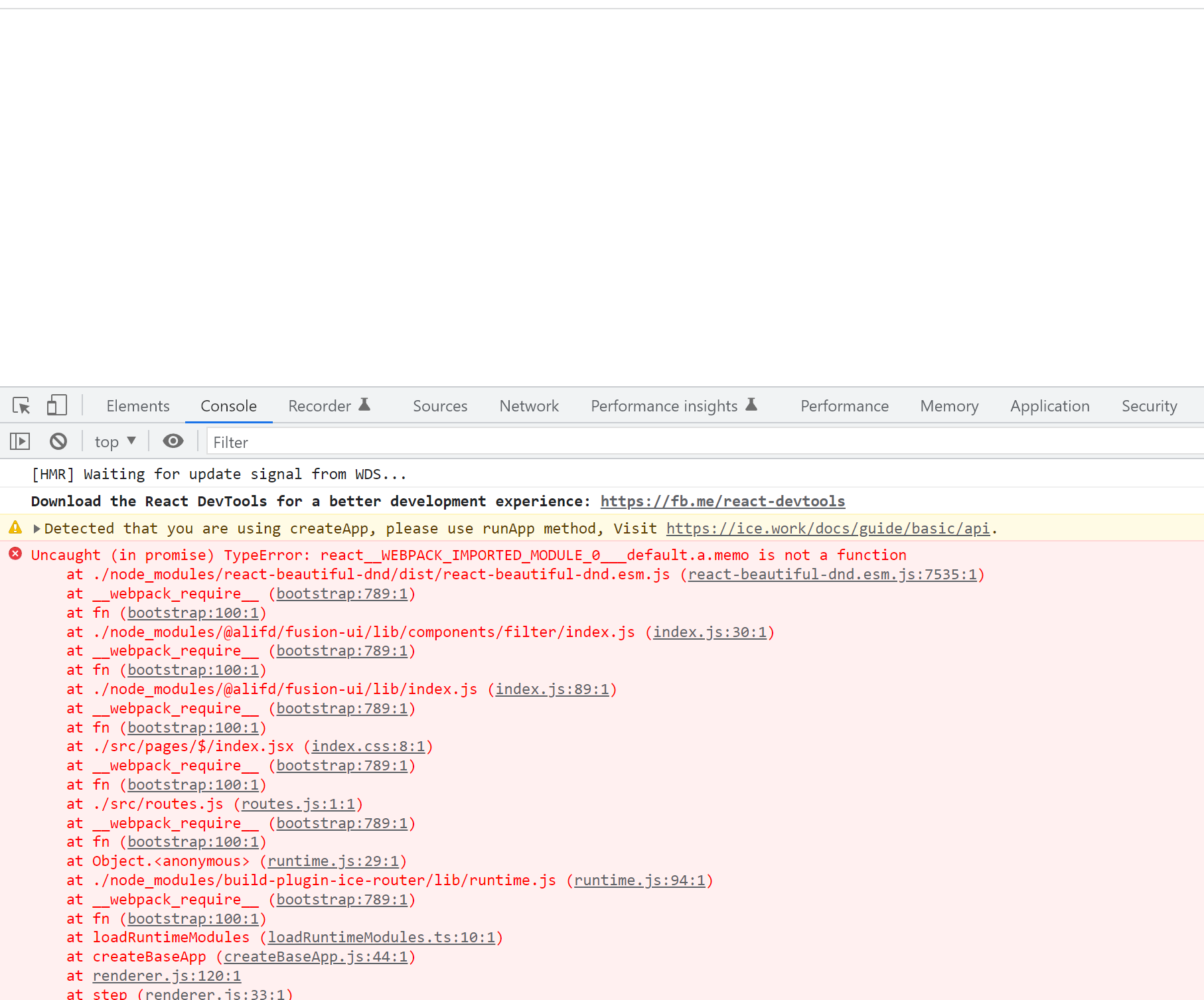Open routes.js:1:1 source link
The image size is (1204, 1000).
tap(298, 804)
